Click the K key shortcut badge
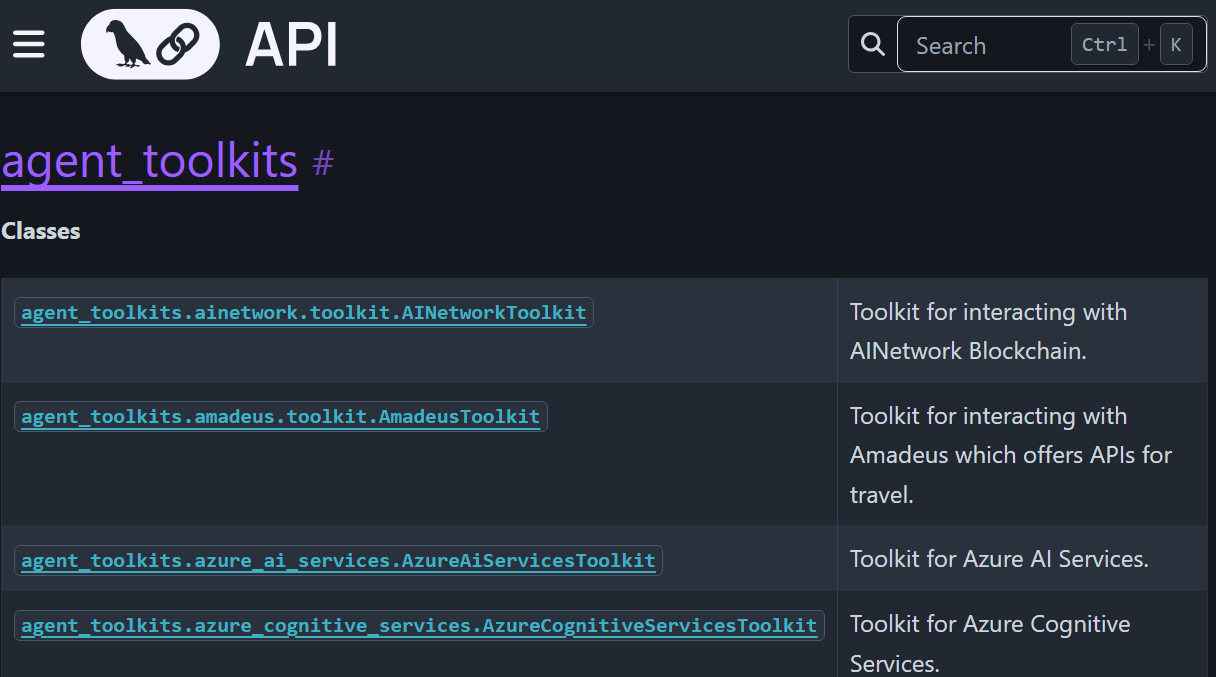1216x677 pixels. [x=1176, y=44]
